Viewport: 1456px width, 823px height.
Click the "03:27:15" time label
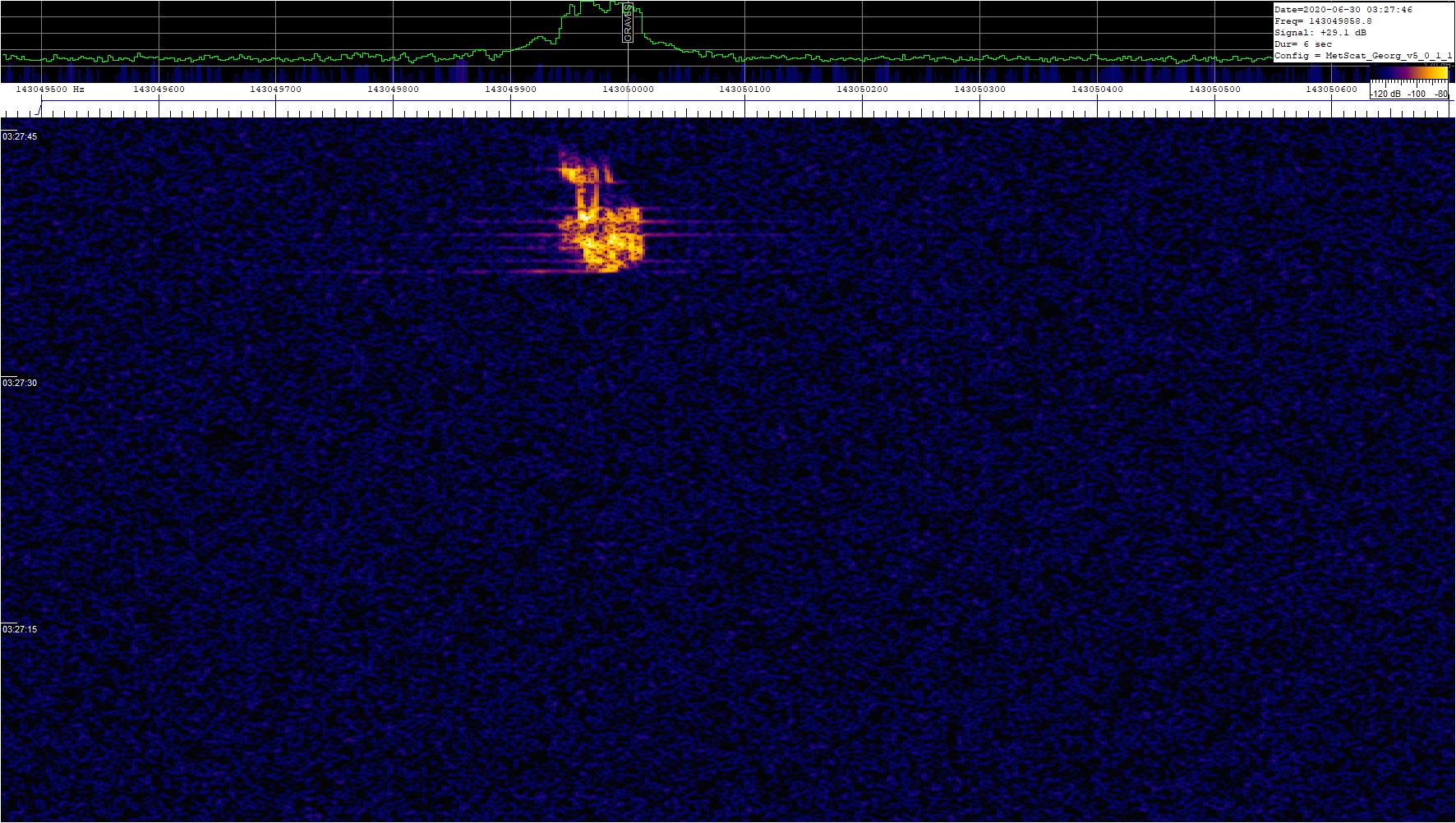coord(20,629)
